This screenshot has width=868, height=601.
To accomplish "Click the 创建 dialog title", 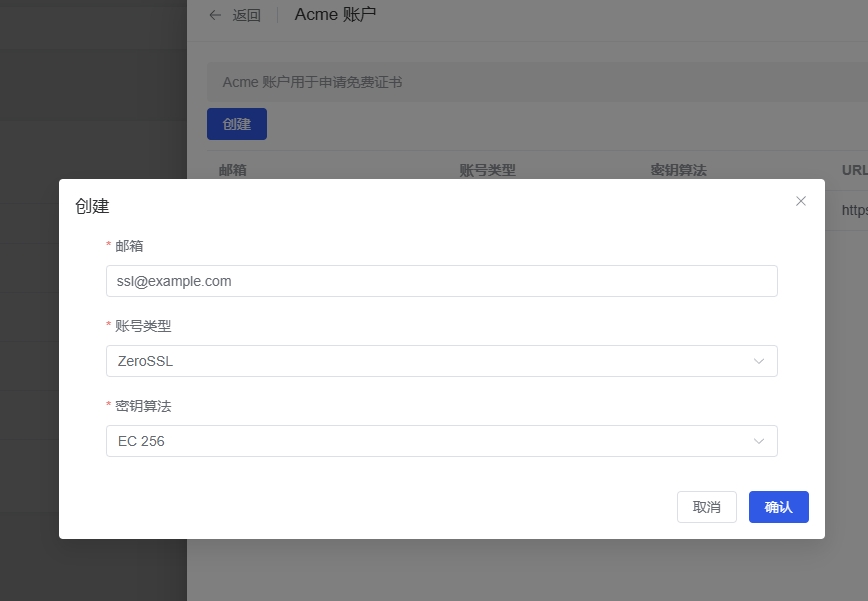I will pos(92,206).
